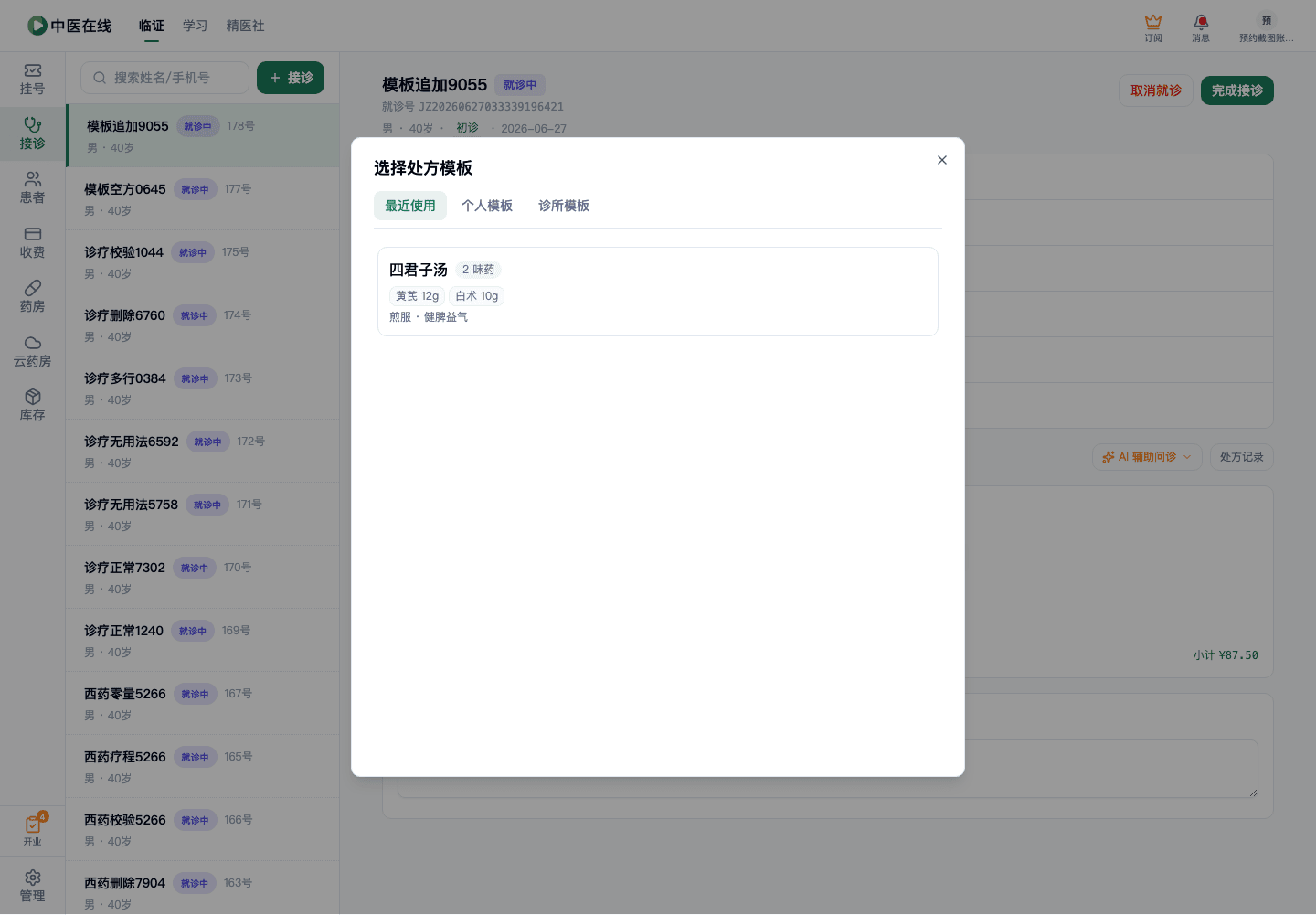The height and width of the screenshot is (915, 1316).
Task: Focus the 搜索姓名/手机号 search field
Action: click(x=164, y=78)
